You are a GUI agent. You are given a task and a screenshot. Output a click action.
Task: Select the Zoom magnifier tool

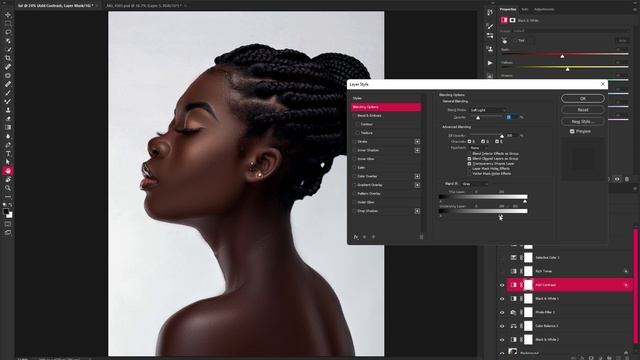pyautogui.click(x=8, y=188)
